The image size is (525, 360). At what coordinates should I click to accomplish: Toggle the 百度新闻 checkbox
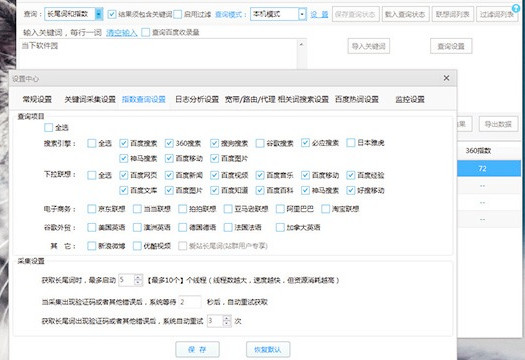coord(169,175)
